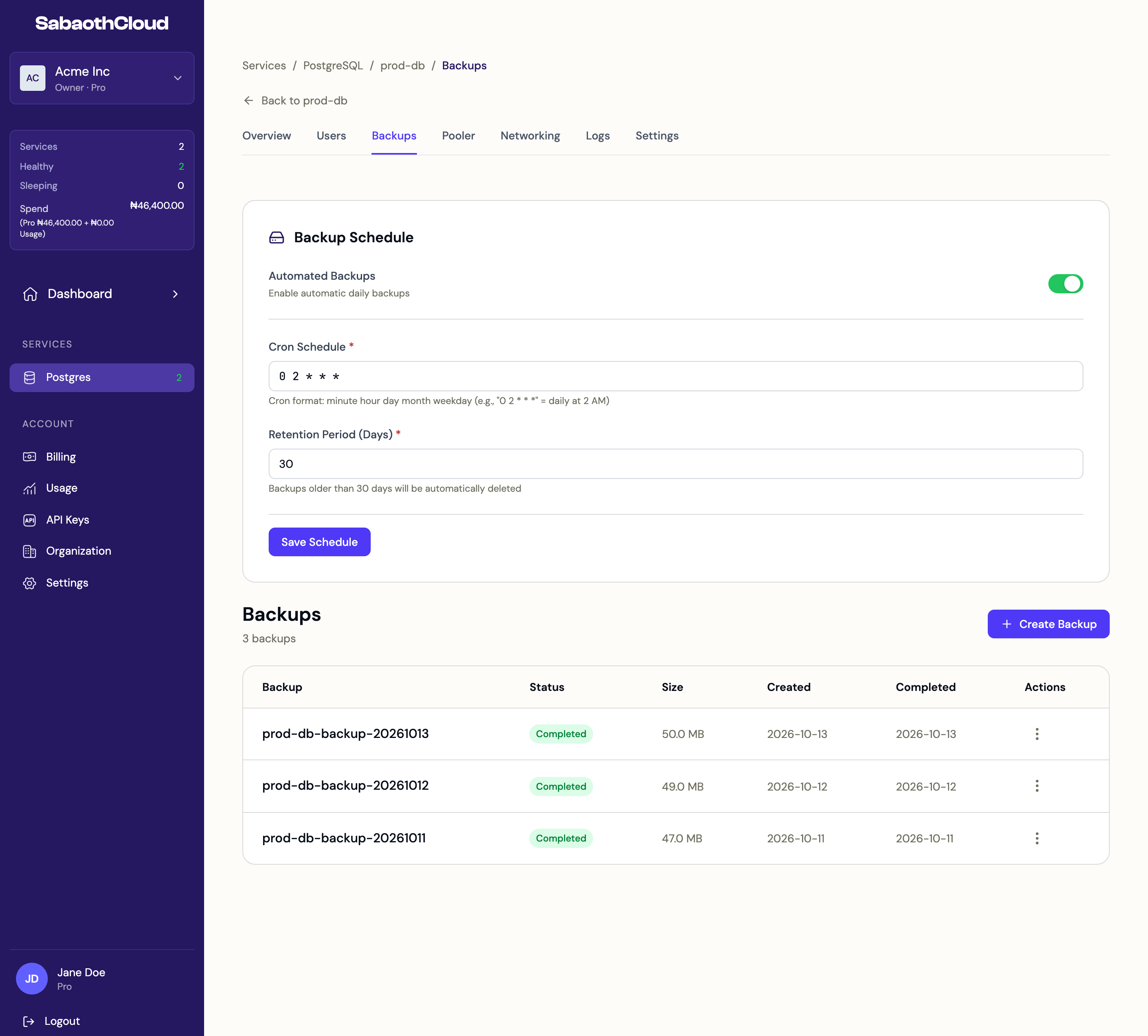Screen dimensions: 1148x1036
Task: Open prod-db breadcrumb link
Action: (403, 65)
